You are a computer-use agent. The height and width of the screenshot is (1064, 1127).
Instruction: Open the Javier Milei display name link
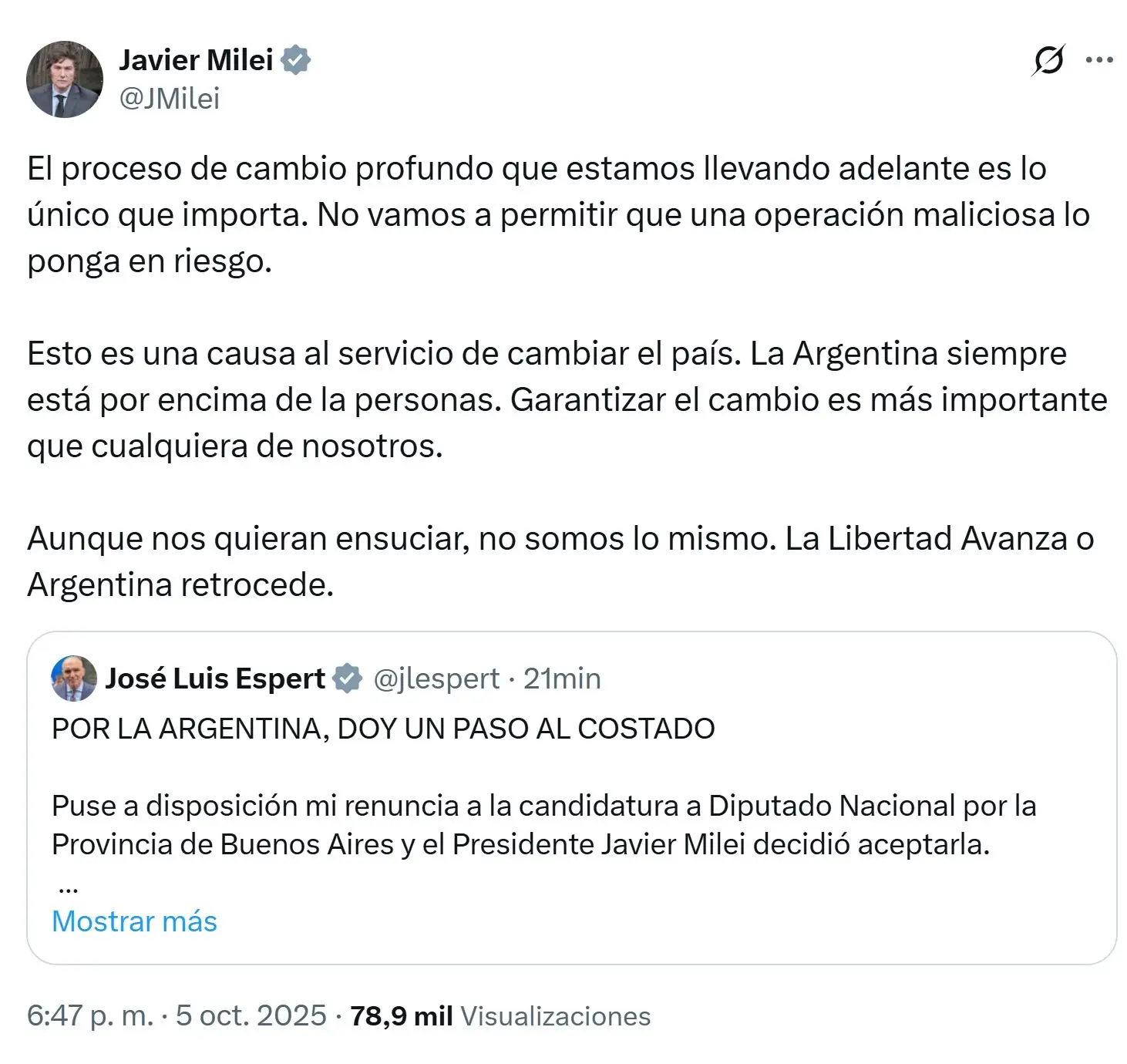point(196,60)
